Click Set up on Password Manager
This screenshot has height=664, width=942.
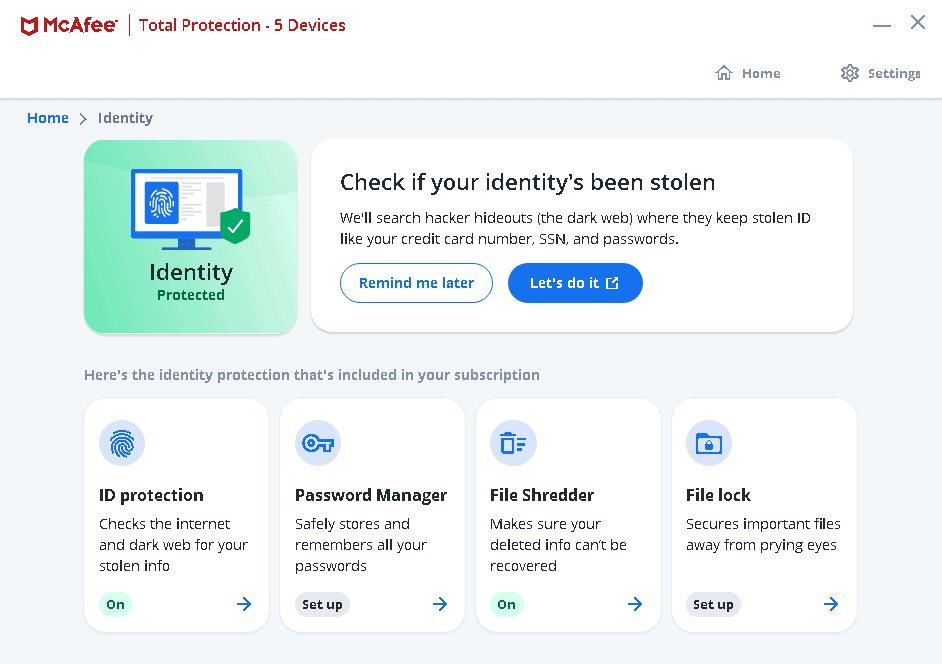click(x=322, y=604)
